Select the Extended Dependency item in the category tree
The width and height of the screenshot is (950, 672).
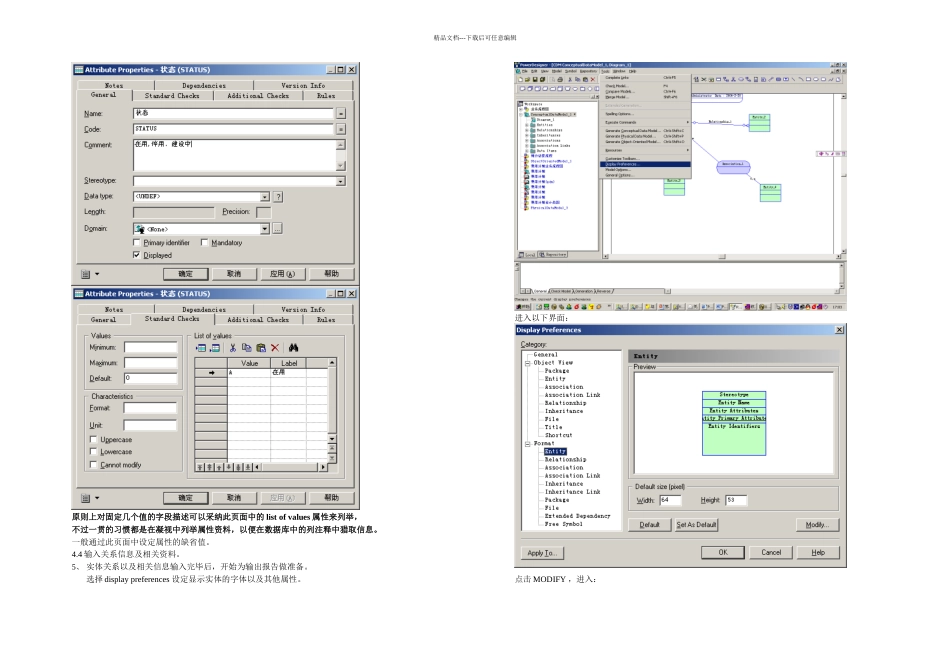[x=577, y=516]
